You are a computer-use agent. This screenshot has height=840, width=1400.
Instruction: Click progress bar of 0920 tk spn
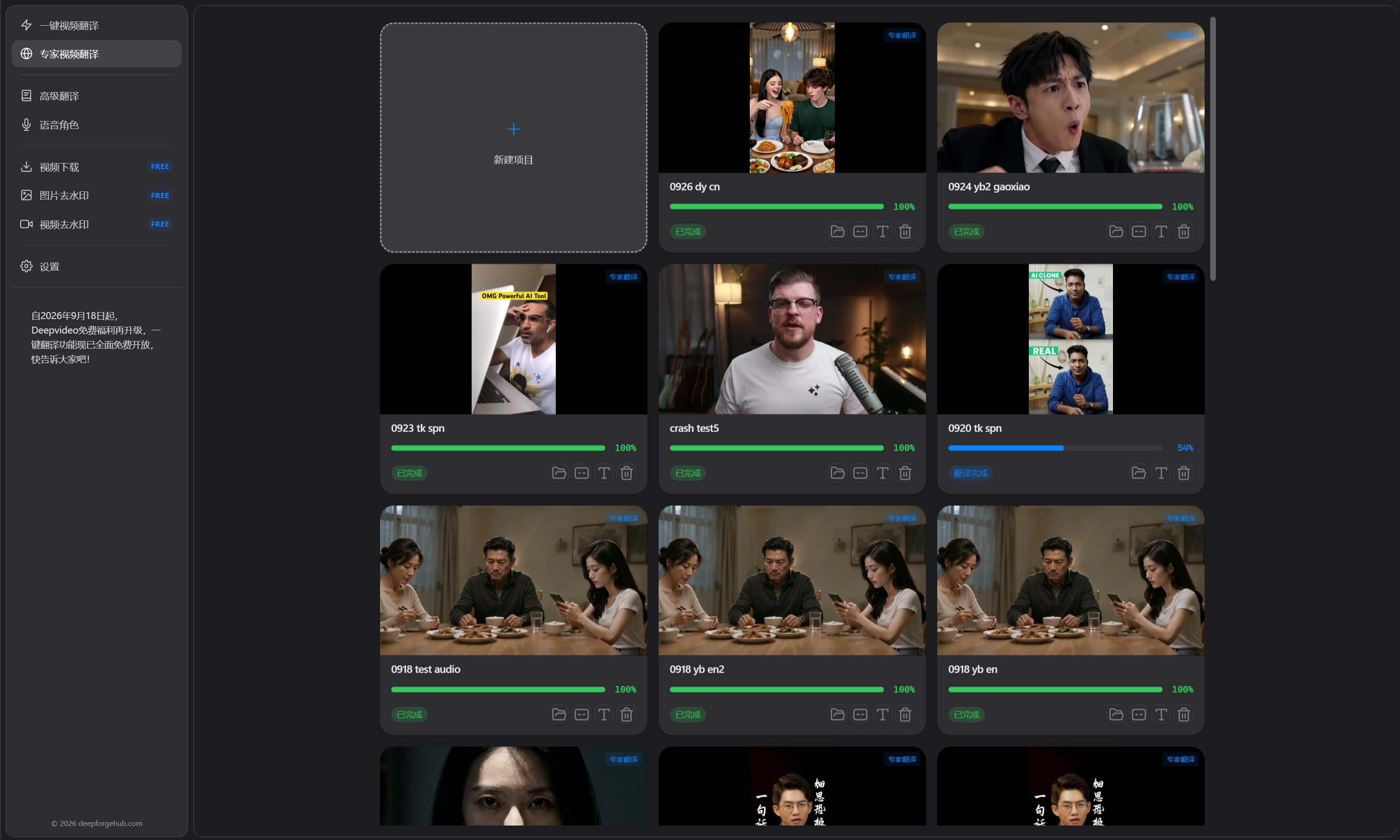coord(1055,448)
